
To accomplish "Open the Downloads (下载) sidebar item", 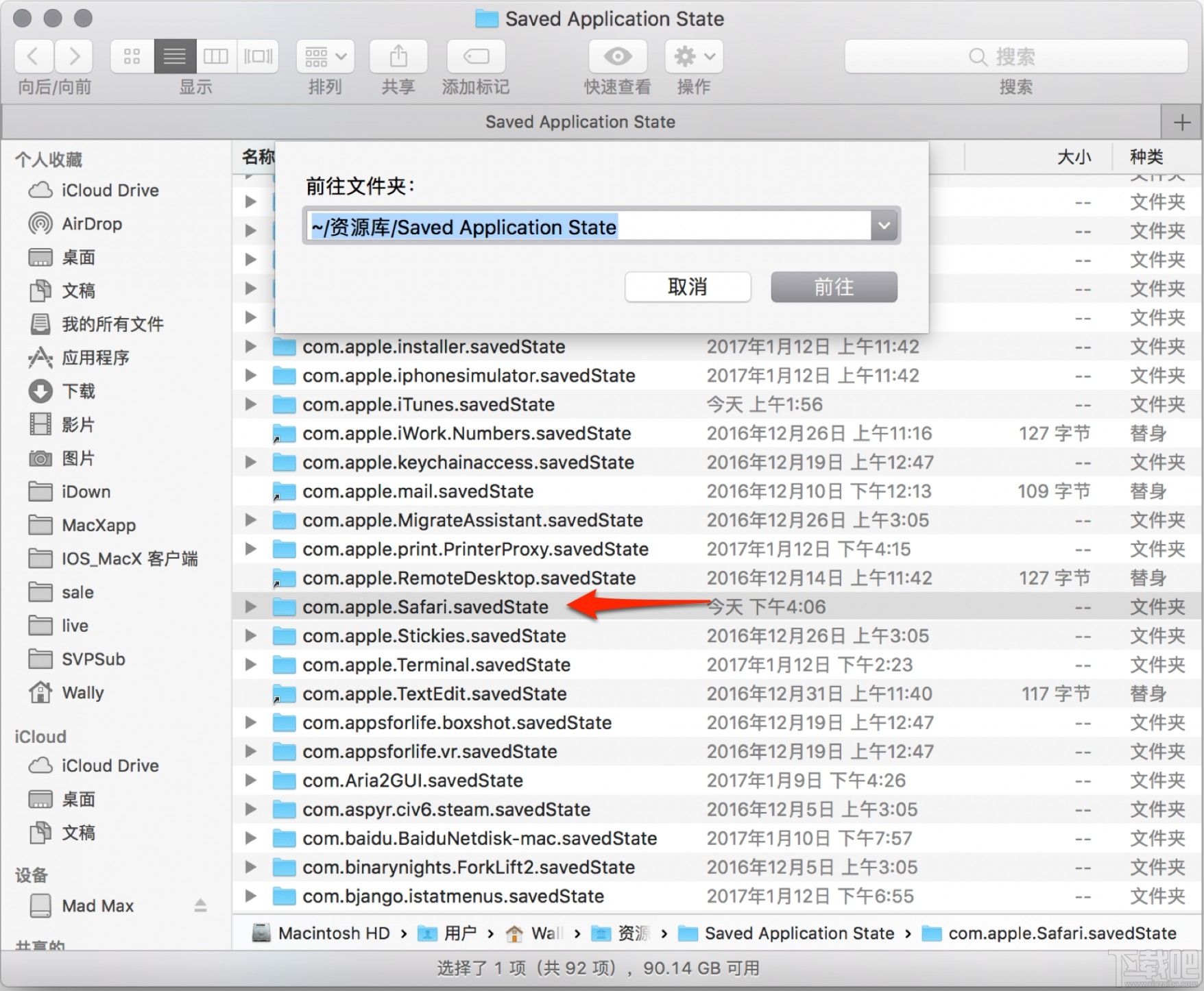I will pos(77,391).
